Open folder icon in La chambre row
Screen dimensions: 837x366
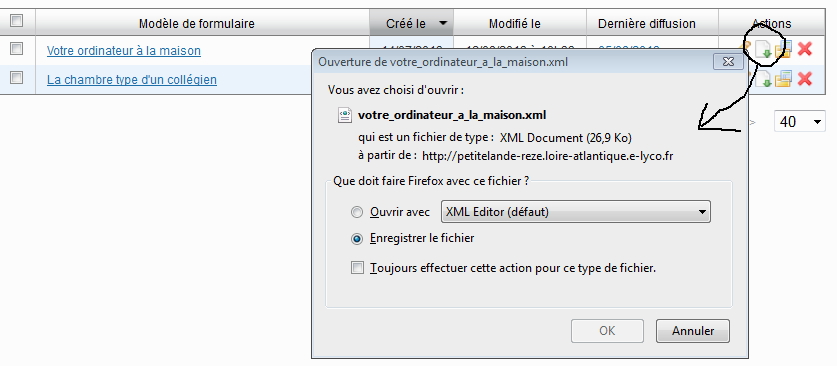pos(783,79)
